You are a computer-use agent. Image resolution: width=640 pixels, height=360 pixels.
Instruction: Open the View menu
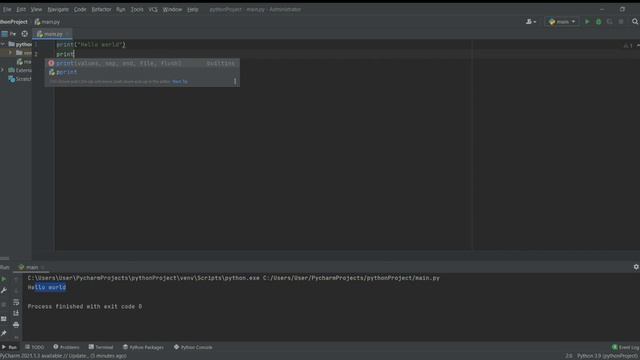point(36,9)
